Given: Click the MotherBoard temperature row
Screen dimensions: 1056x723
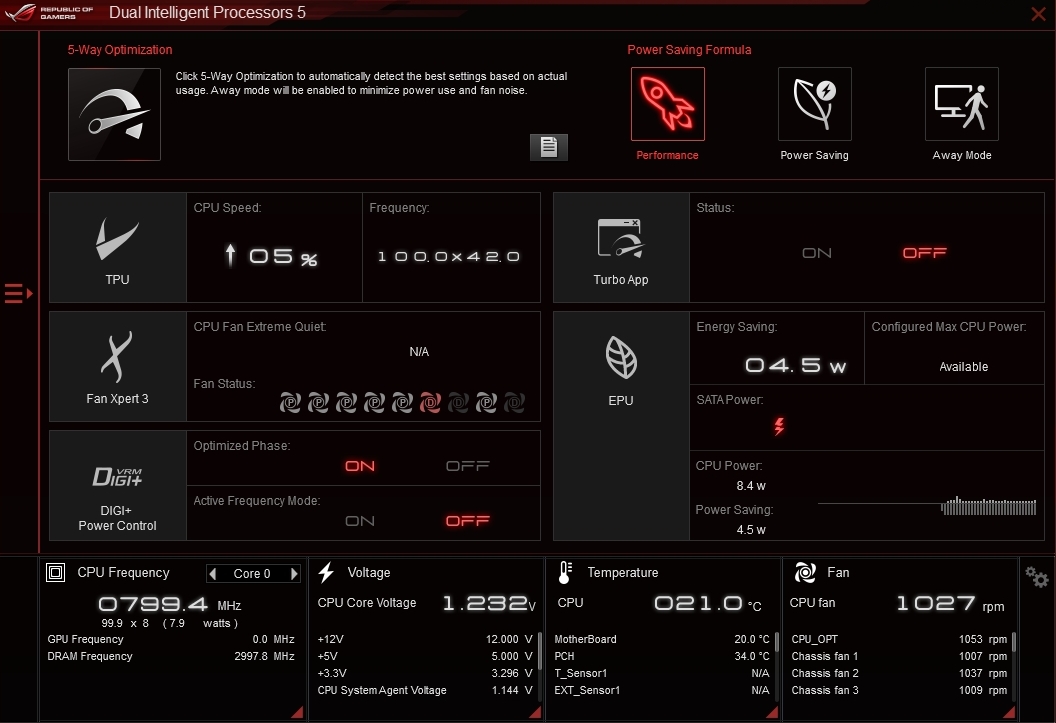Looking at the screenshot, I should 662,640.
